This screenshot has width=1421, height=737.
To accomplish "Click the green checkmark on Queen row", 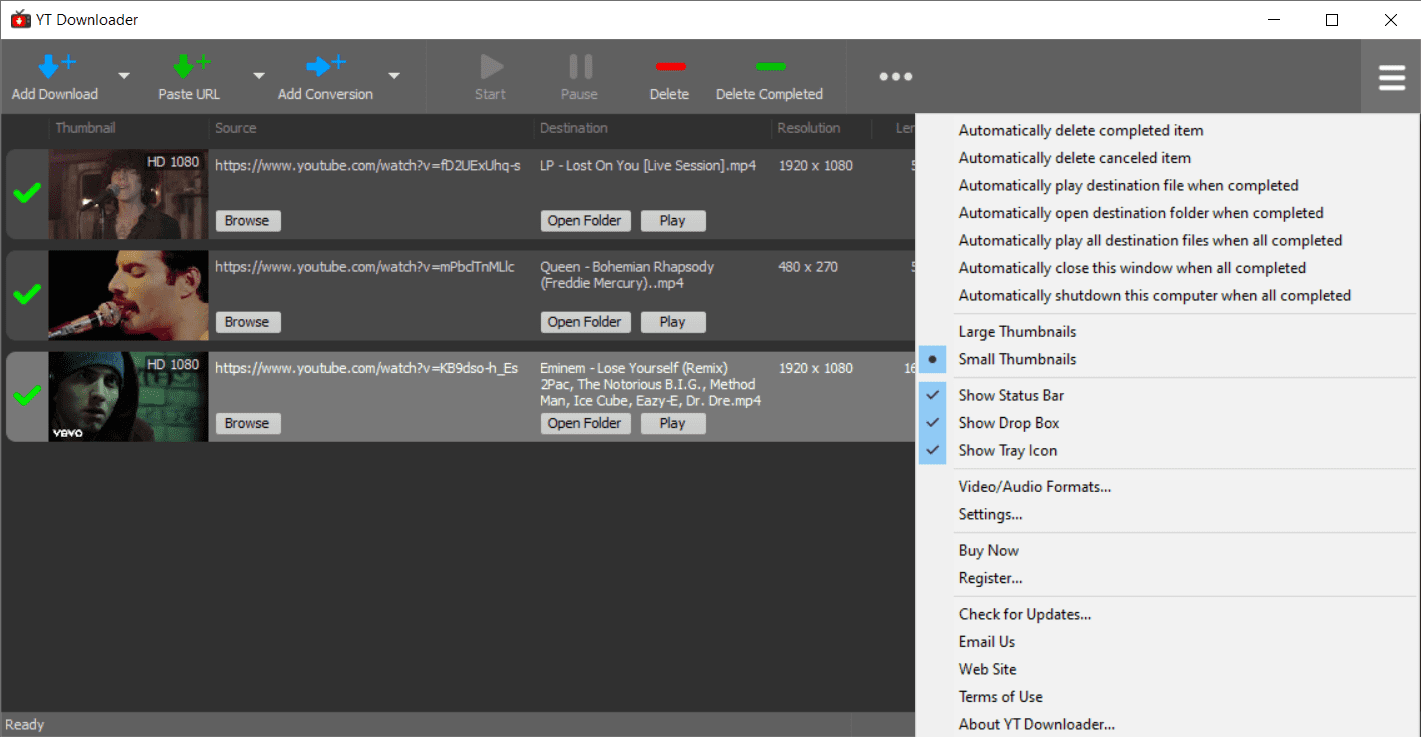I will (x=27, y=294).
